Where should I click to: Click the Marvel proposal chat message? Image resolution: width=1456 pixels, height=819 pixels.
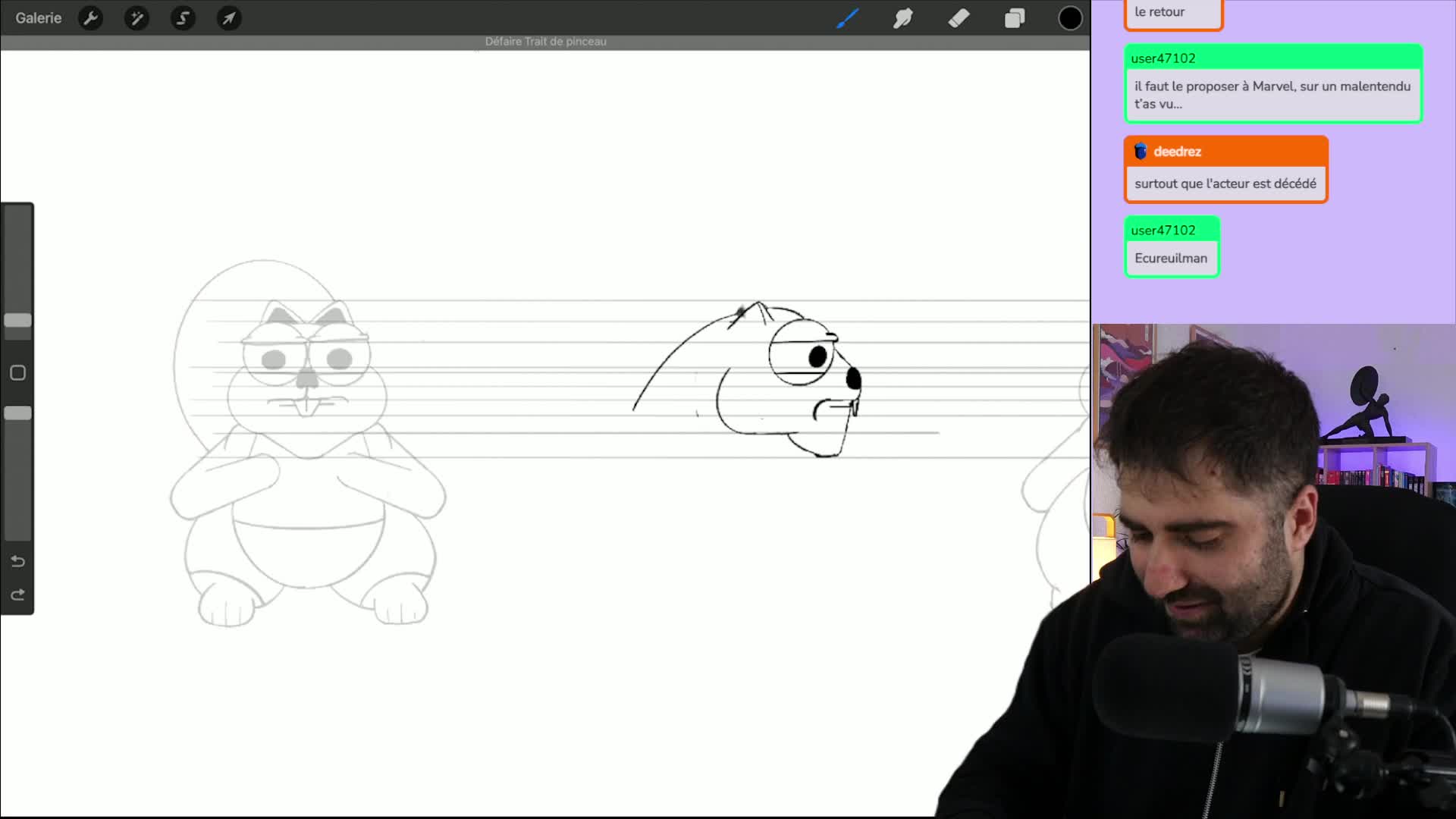point(1272,95)
